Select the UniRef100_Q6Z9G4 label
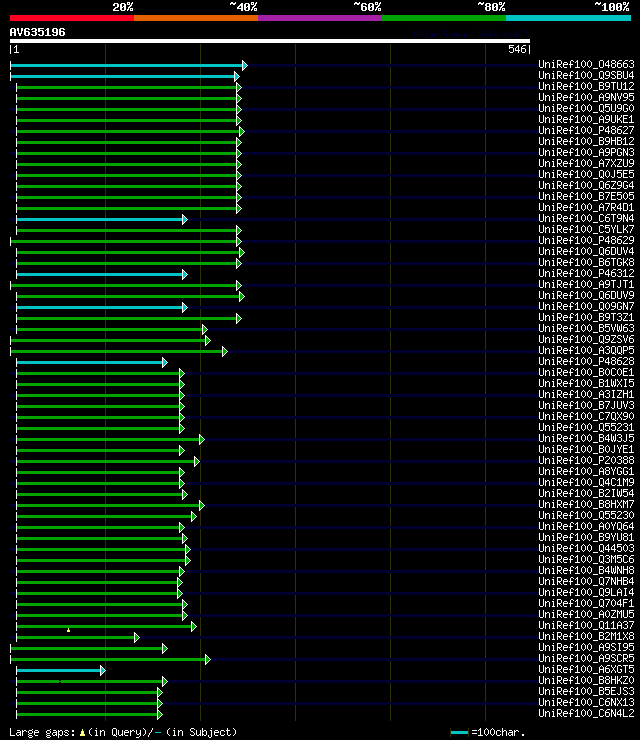Image resolution: width=640 pixels, height=740 pixels. tap(586, 185)
